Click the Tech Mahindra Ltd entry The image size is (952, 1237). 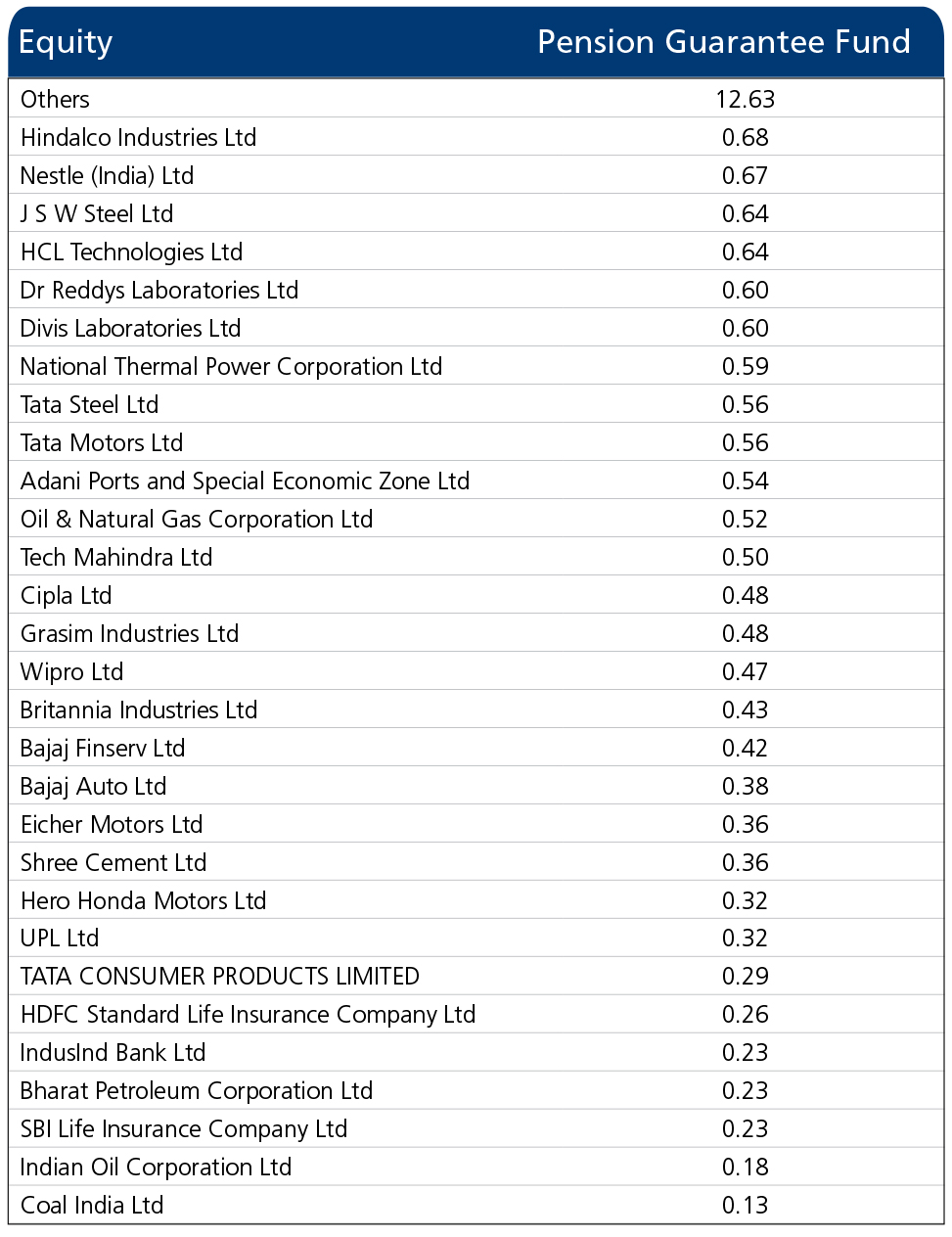(x=116, y=557)
